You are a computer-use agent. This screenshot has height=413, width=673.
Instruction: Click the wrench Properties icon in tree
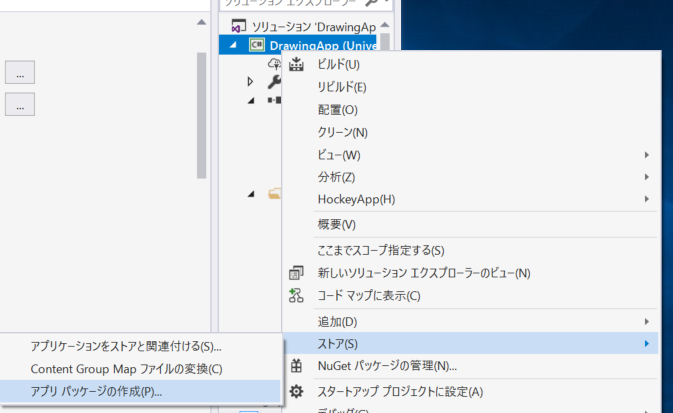[274, 82]
